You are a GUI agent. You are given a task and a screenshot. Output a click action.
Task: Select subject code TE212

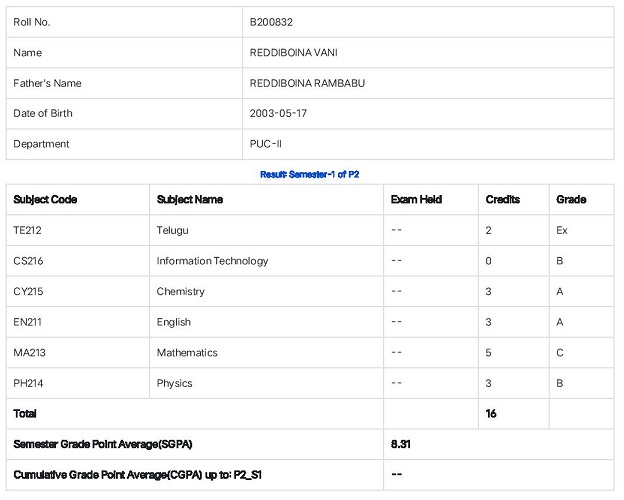[27, 230]
